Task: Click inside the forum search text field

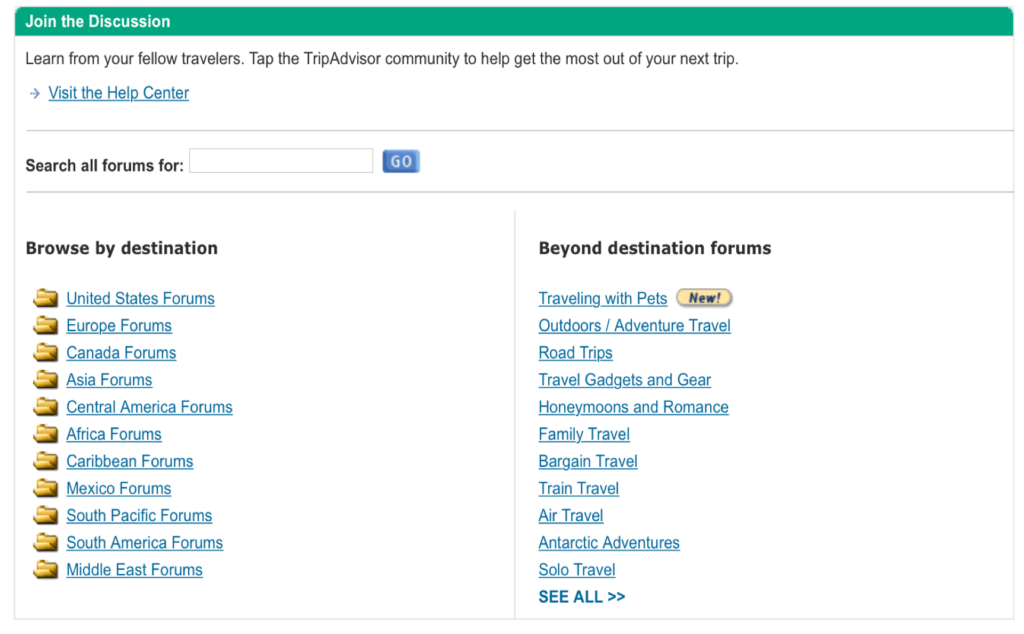Action: coord(280,160)
